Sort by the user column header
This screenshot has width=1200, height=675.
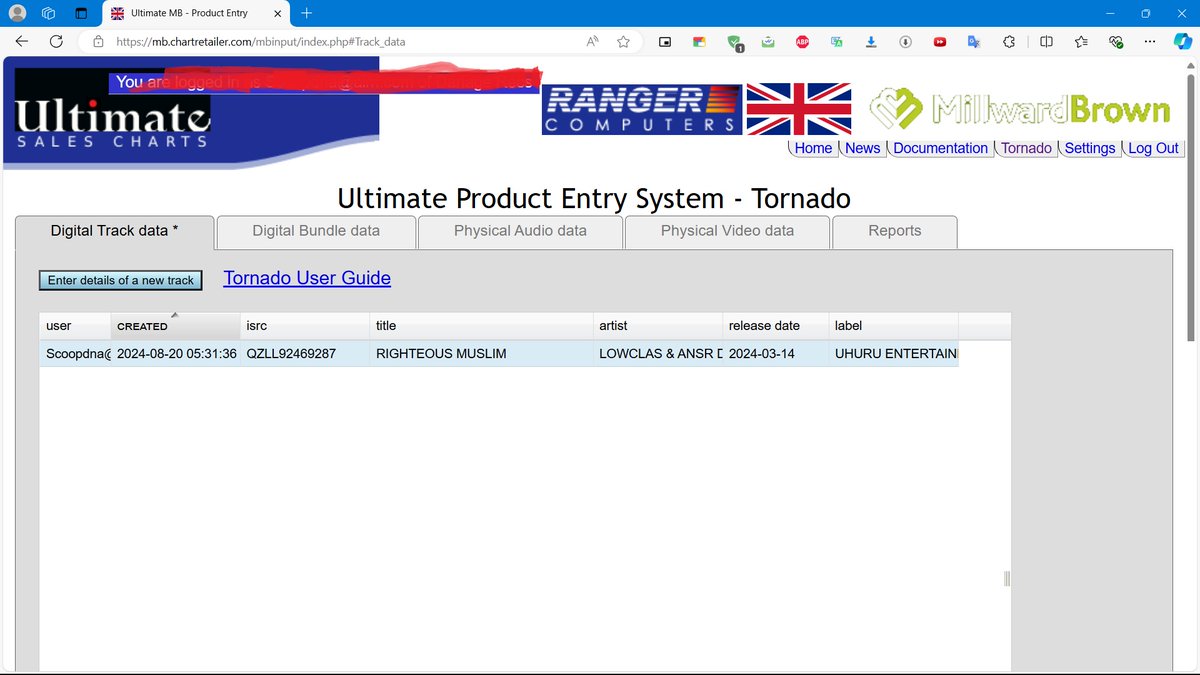[75, 326]
